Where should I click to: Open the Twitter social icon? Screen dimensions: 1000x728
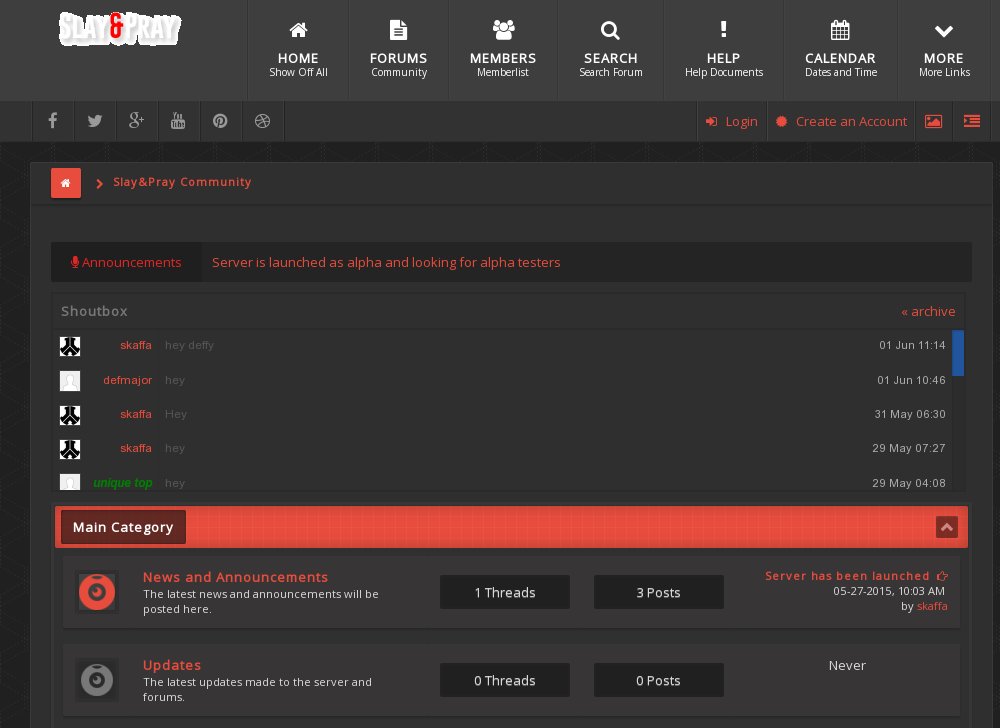point(95,121)
